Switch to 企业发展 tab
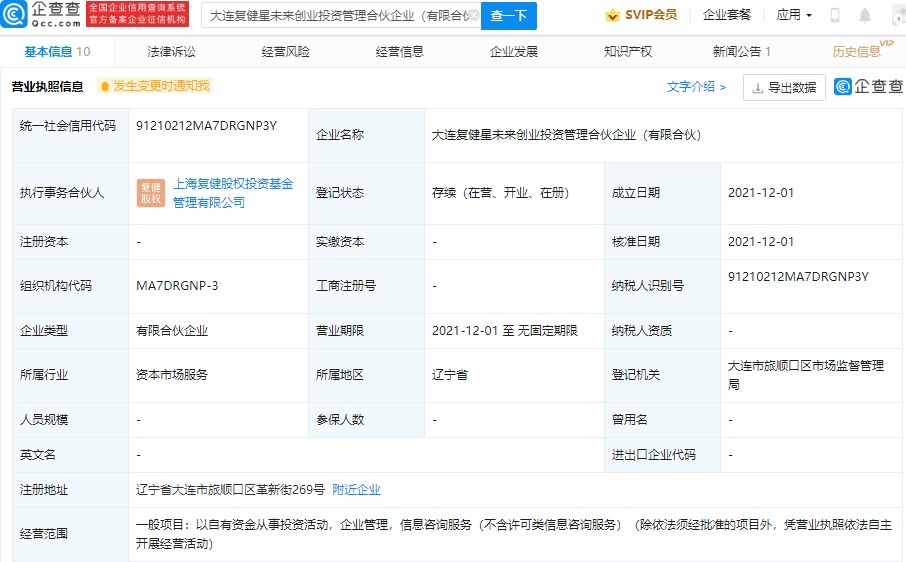Image resolution: width=906 pixels, height=562 pixels. click(x=514, y=51)
